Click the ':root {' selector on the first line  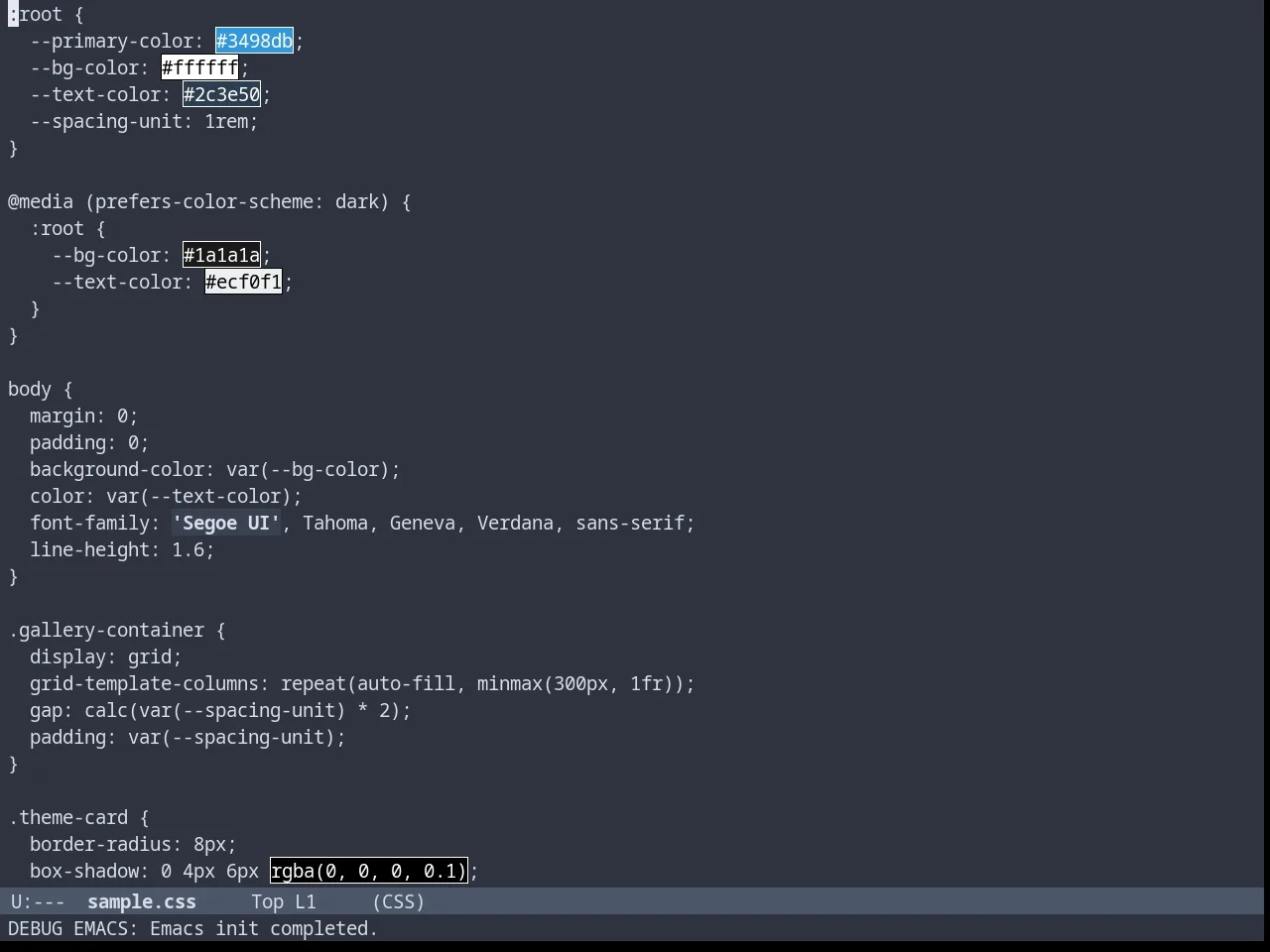point(46,14)
